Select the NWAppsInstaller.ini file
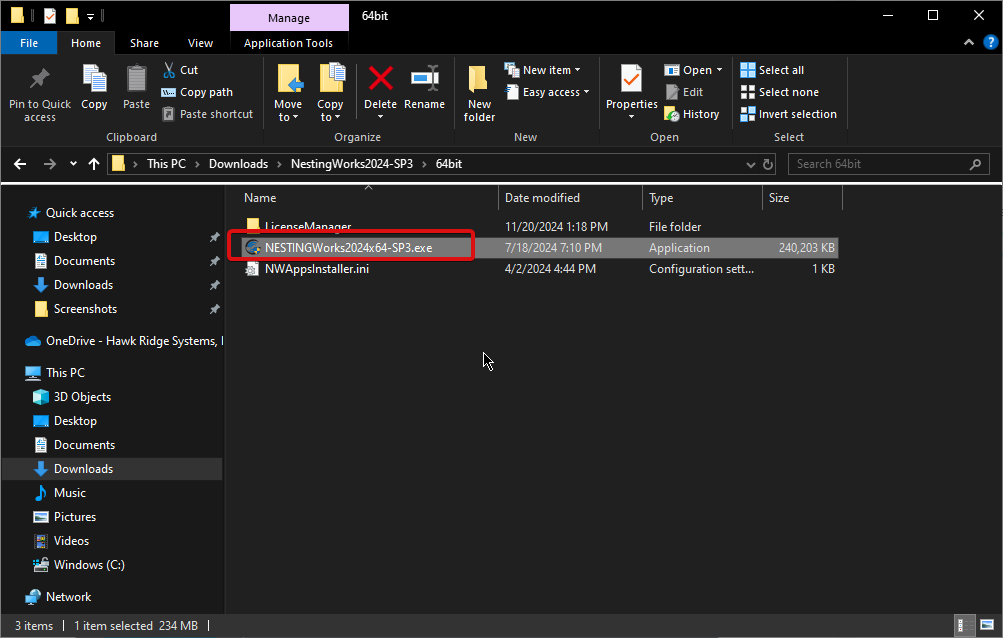The image size is (1003, 638). [x=317, y=269]
